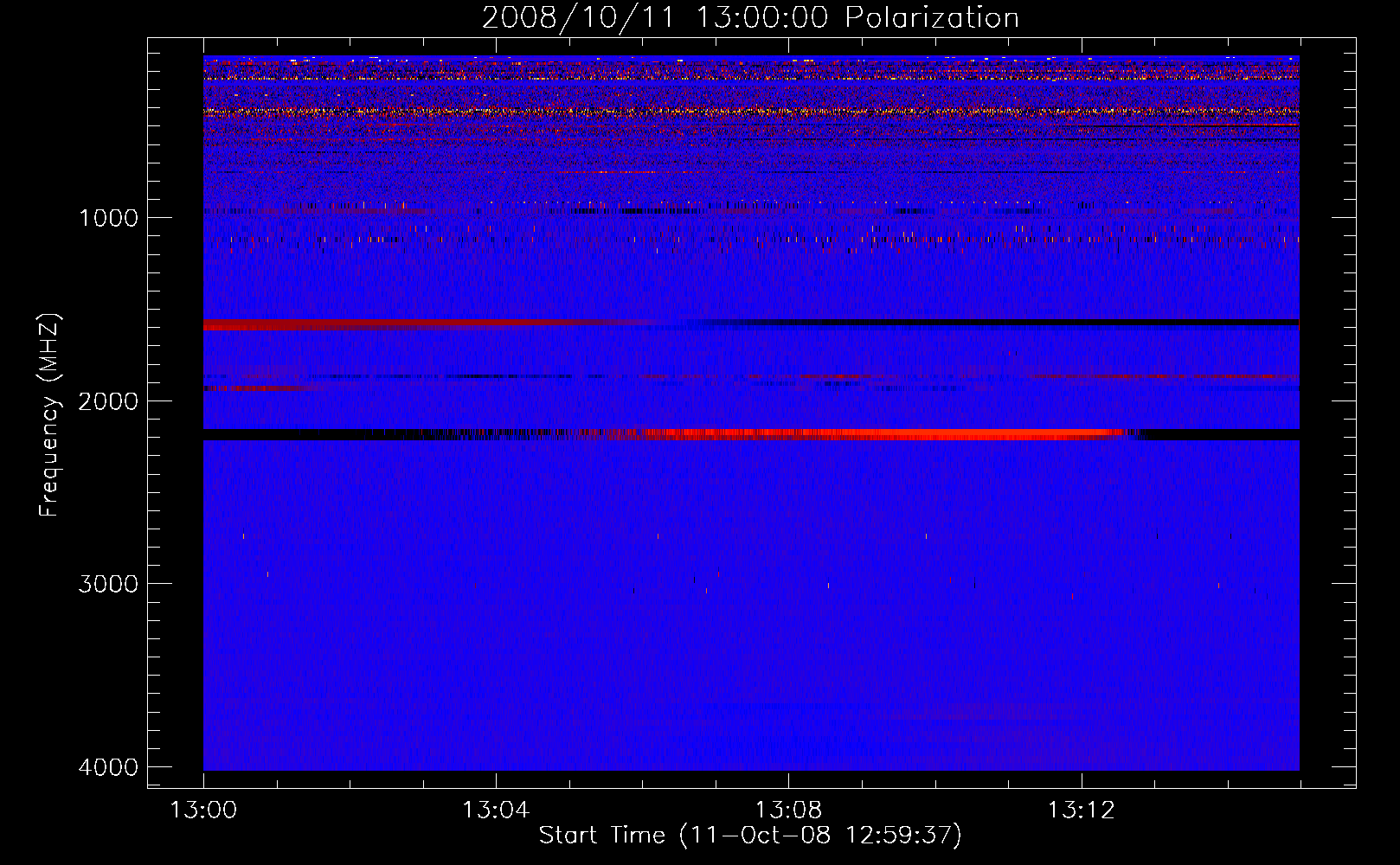Click the 13:04 time tick label

496,811
